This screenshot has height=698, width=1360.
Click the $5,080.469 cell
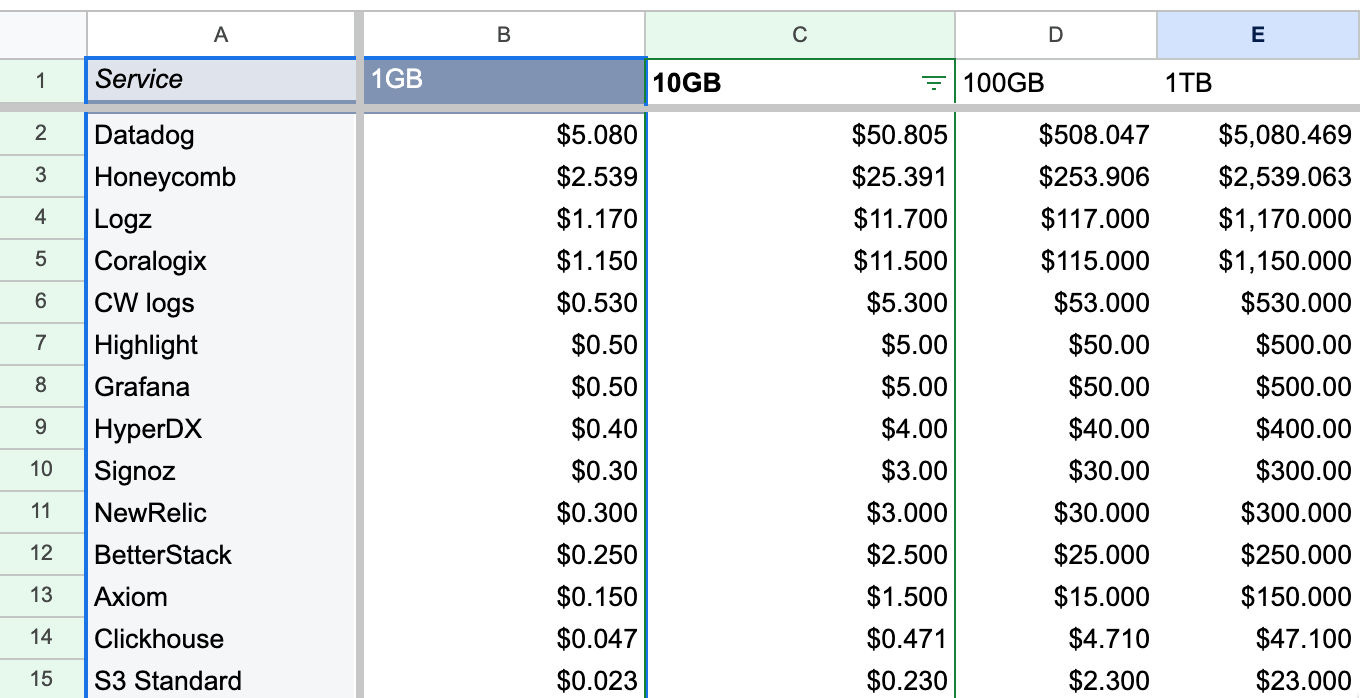[x=1258, y=134]
